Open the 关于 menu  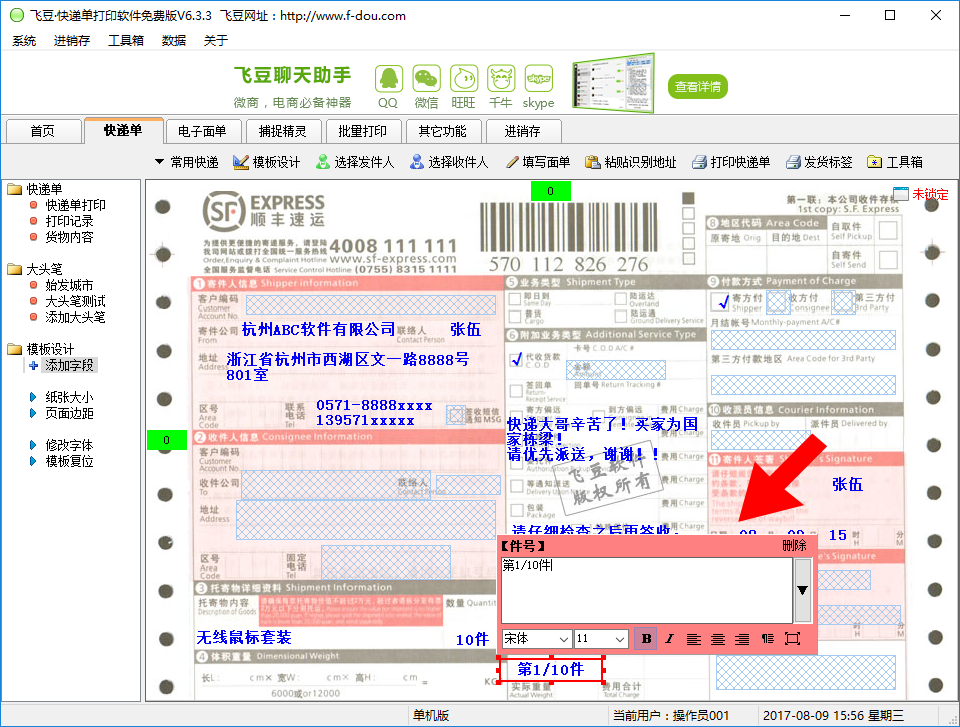(216, 40)
